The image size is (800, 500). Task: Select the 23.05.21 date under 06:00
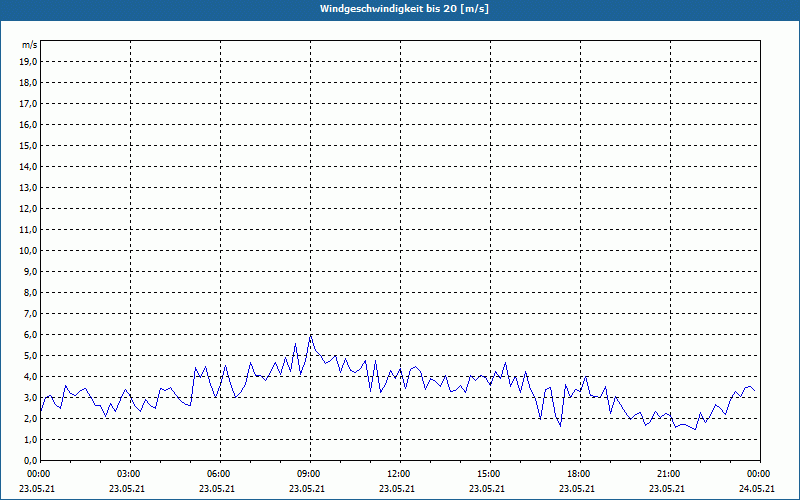(217, 488)
